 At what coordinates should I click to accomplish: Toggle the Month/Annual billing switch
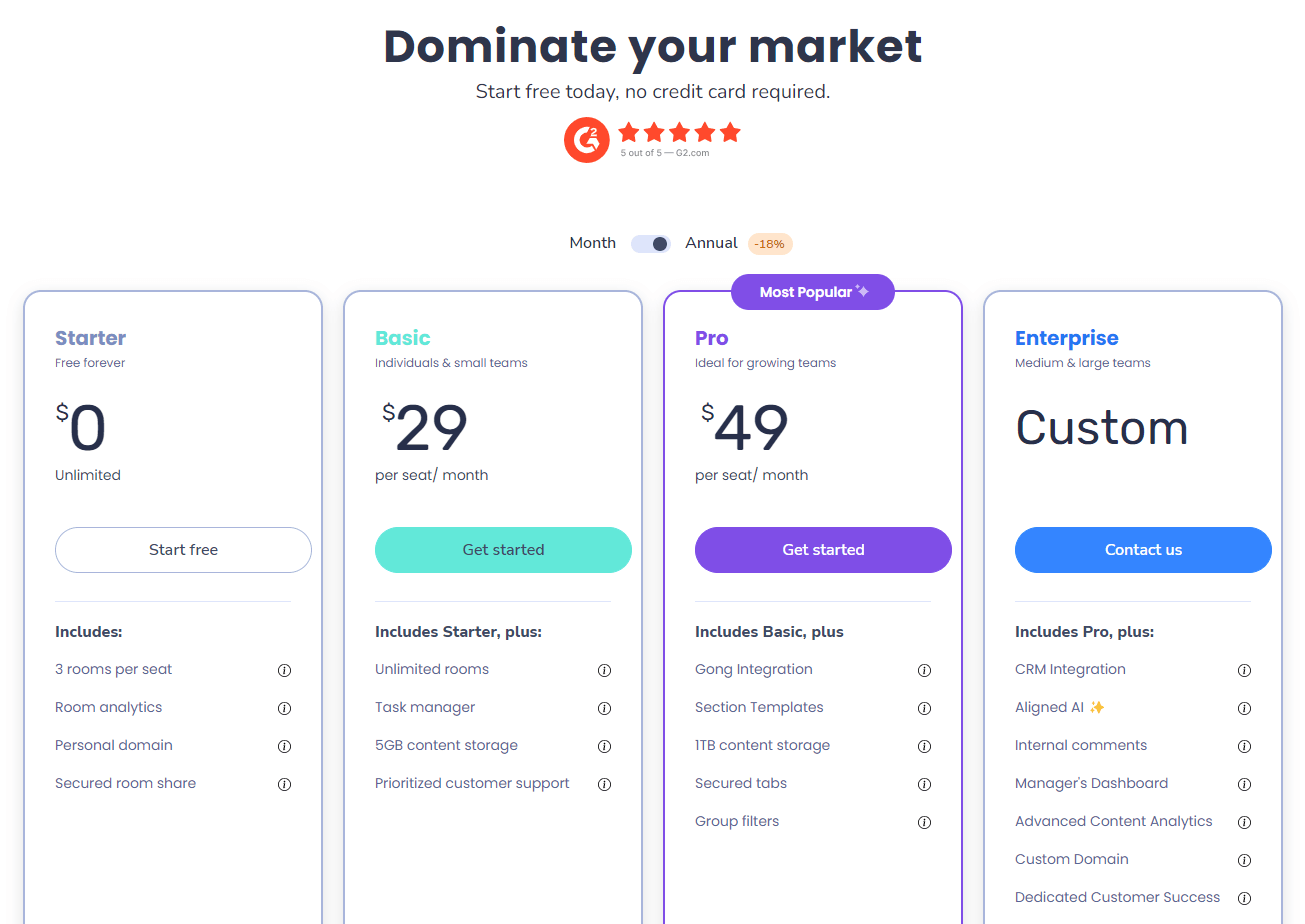click(x=650, y=244)
